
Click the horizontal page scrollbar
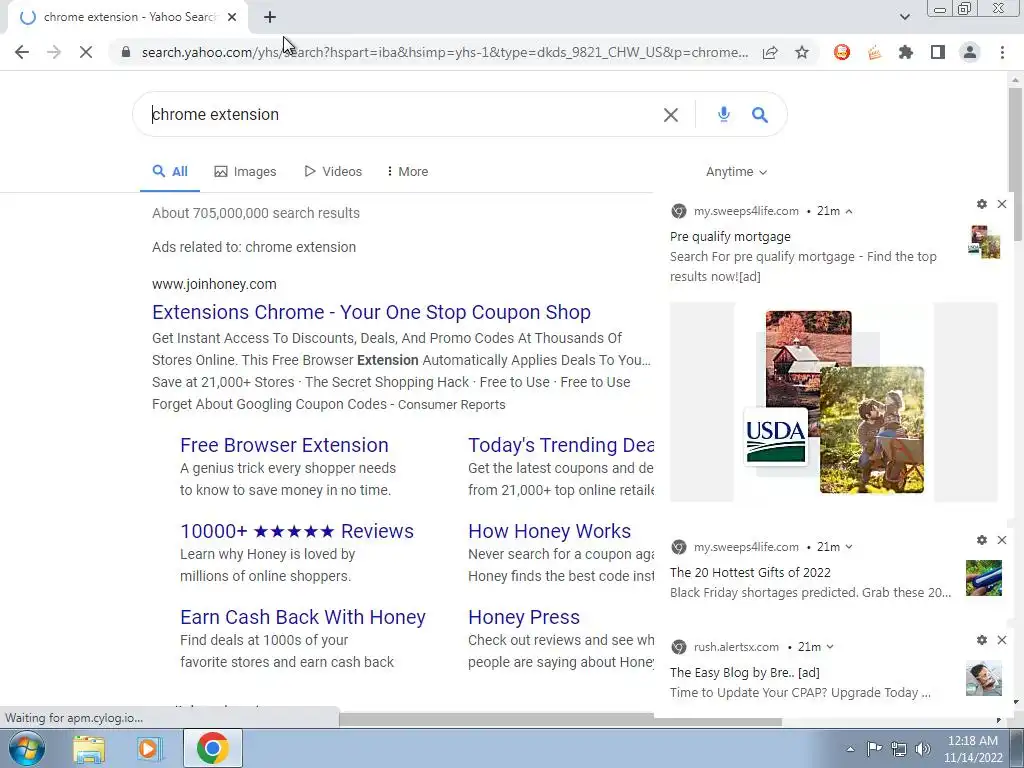(560, 720)
